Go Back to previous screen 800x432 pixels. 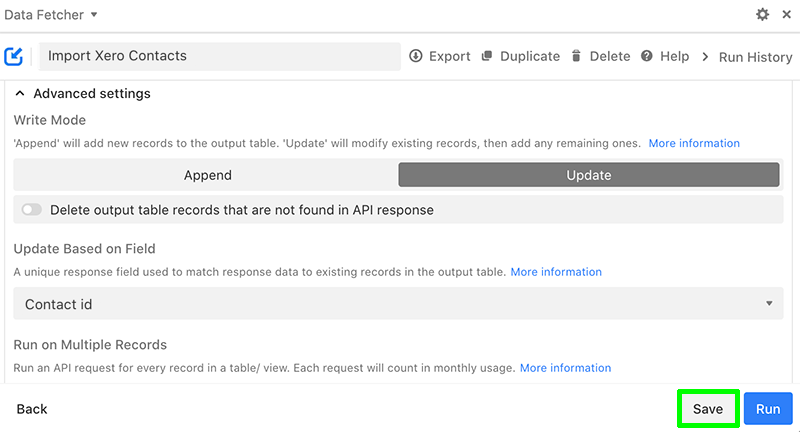pyautogui.click(x=32, y=409)
